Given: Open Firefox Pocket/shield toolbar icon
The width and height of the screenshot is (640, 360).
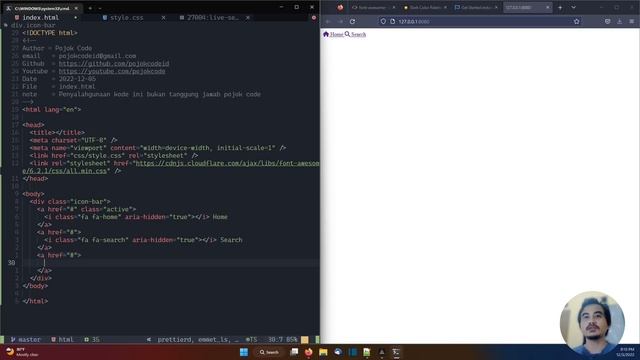Looking at the screenshot, I should (x=607, y=21).
